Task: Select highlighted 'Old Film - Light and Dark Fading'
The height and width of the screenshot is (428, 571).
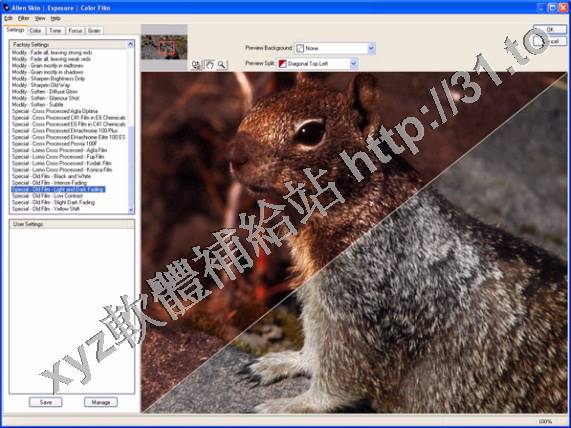Action: (58, 189)
